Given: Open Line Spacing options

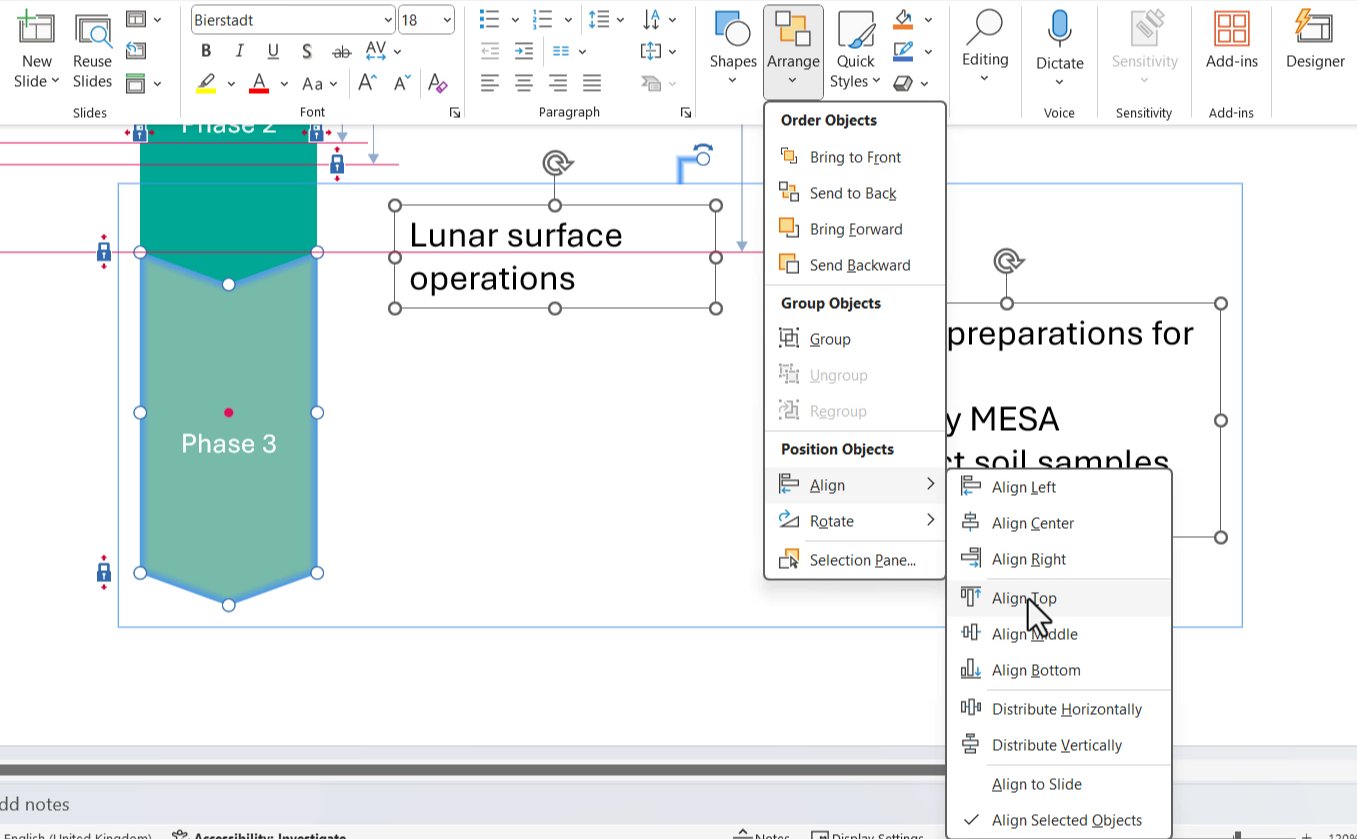Looking at the screenshot, I should coord(606,19).
